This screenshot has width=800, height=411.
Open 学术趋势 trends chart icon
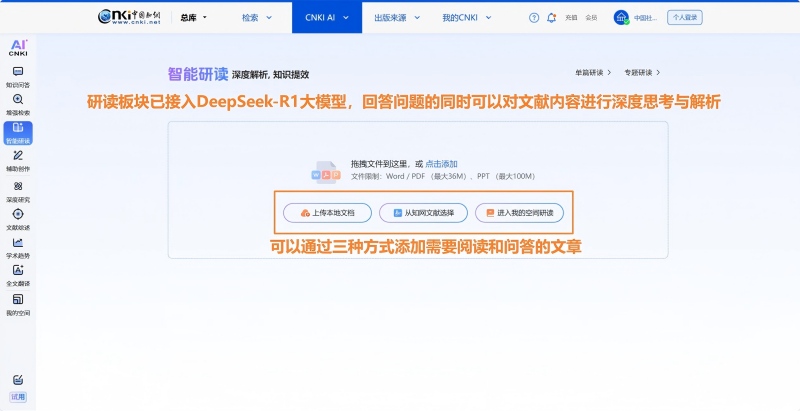[17, 246]
